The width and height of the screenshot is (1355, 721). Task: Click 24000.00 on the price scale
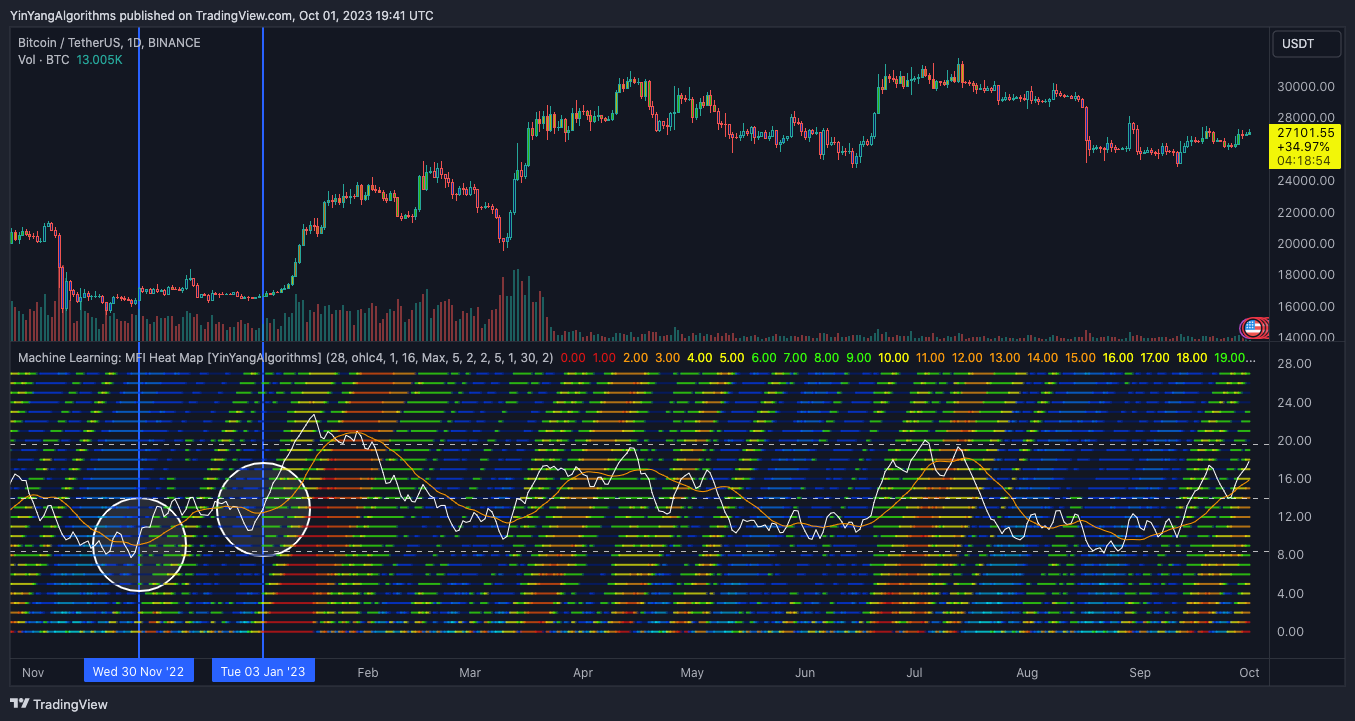pyautogui.click(x=1306, y=181)
